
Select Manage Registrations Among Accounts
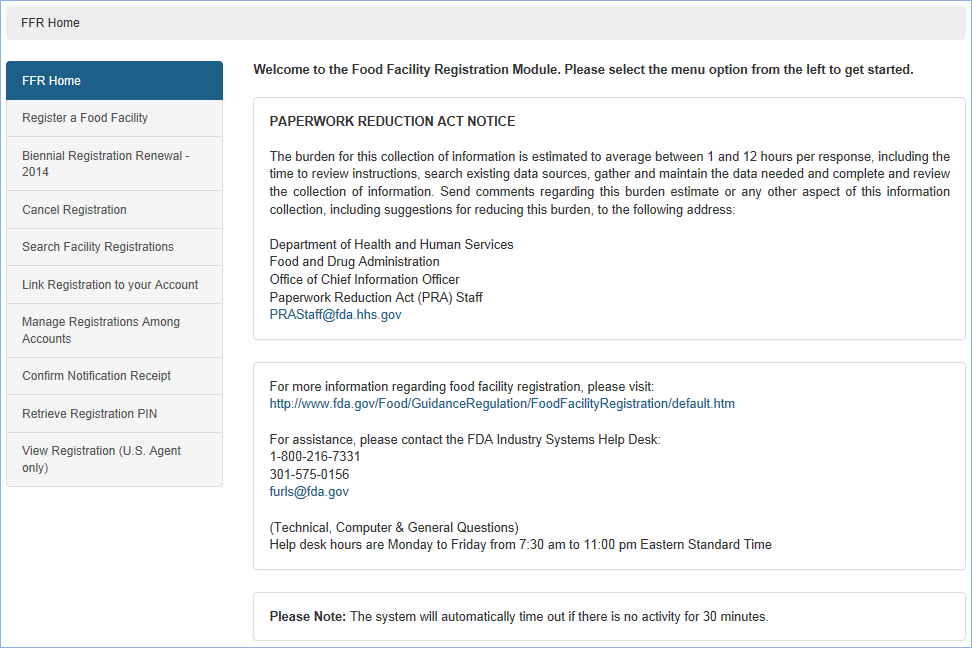point(114,330)
